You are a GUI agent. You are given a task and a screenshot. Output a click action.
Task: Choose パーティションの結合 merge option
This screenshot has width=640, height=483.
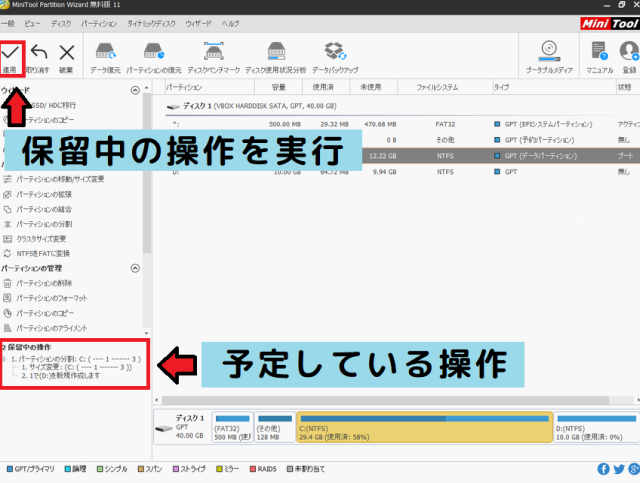[x=38, y=209]
